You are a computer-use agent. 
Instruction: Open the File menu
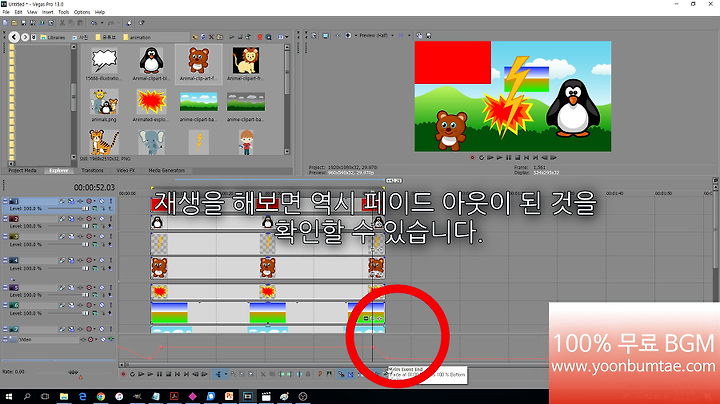6,12
